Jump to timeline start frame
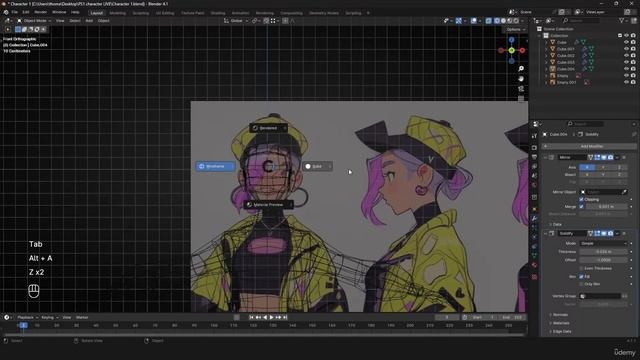 click(251, 317)
